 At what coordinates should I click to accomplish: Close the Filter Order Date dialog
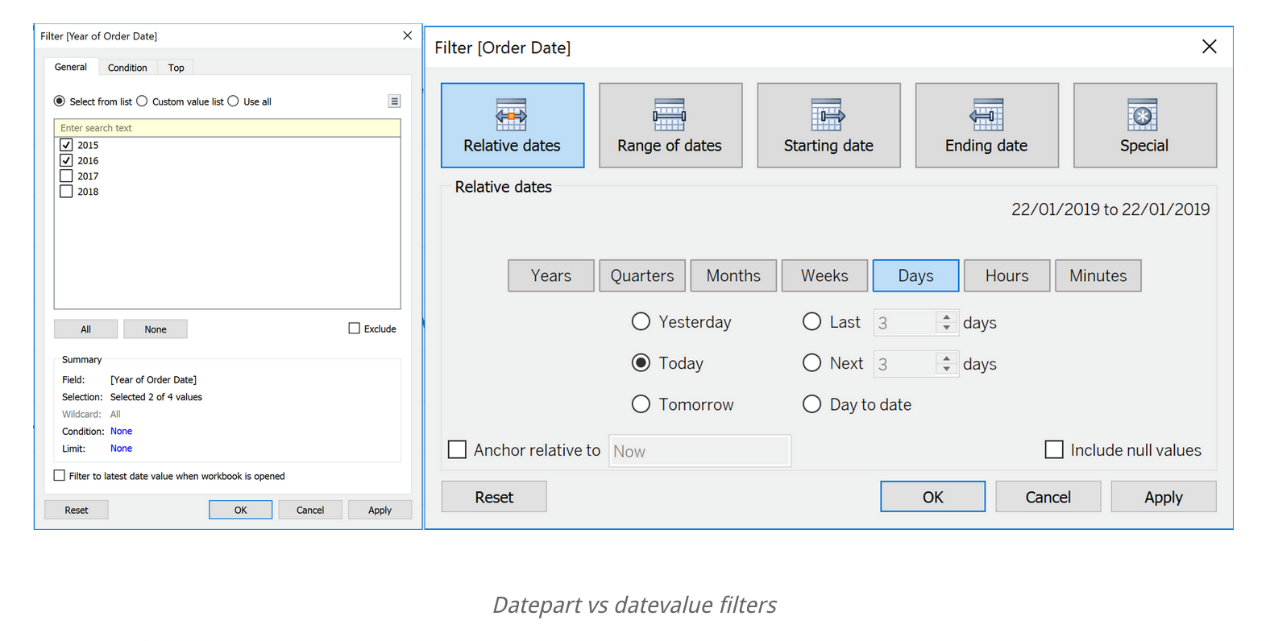pyautogui.click(x=1209, y=47)
